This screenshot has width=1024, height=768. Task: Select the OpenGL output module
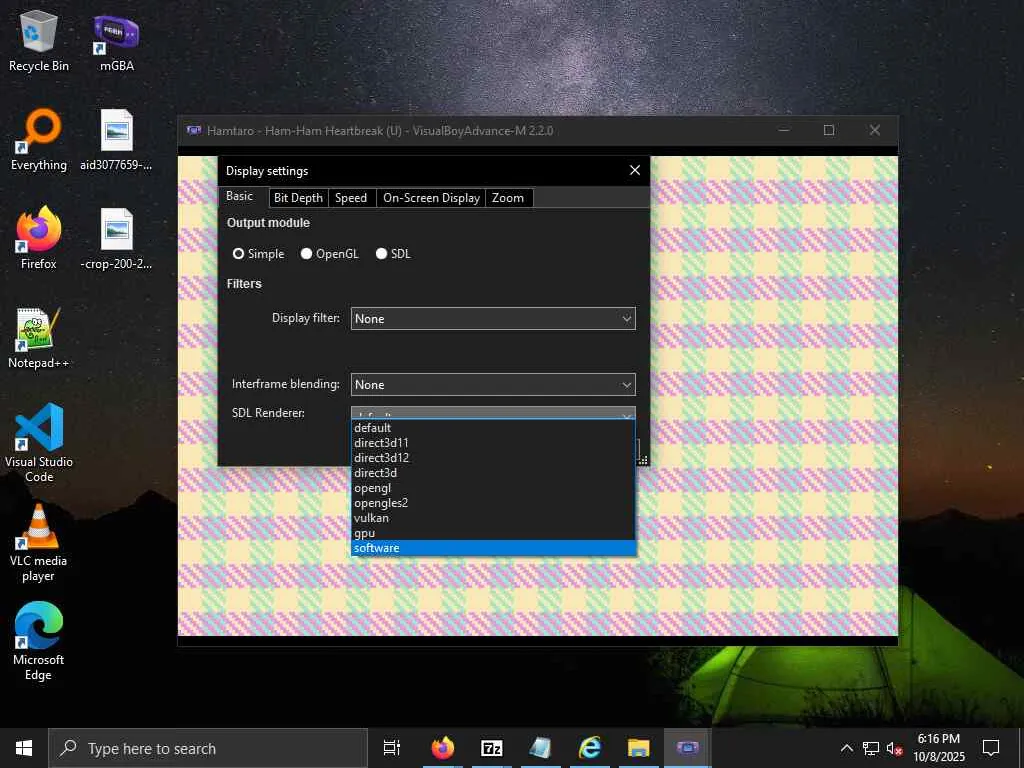(329, 253)
